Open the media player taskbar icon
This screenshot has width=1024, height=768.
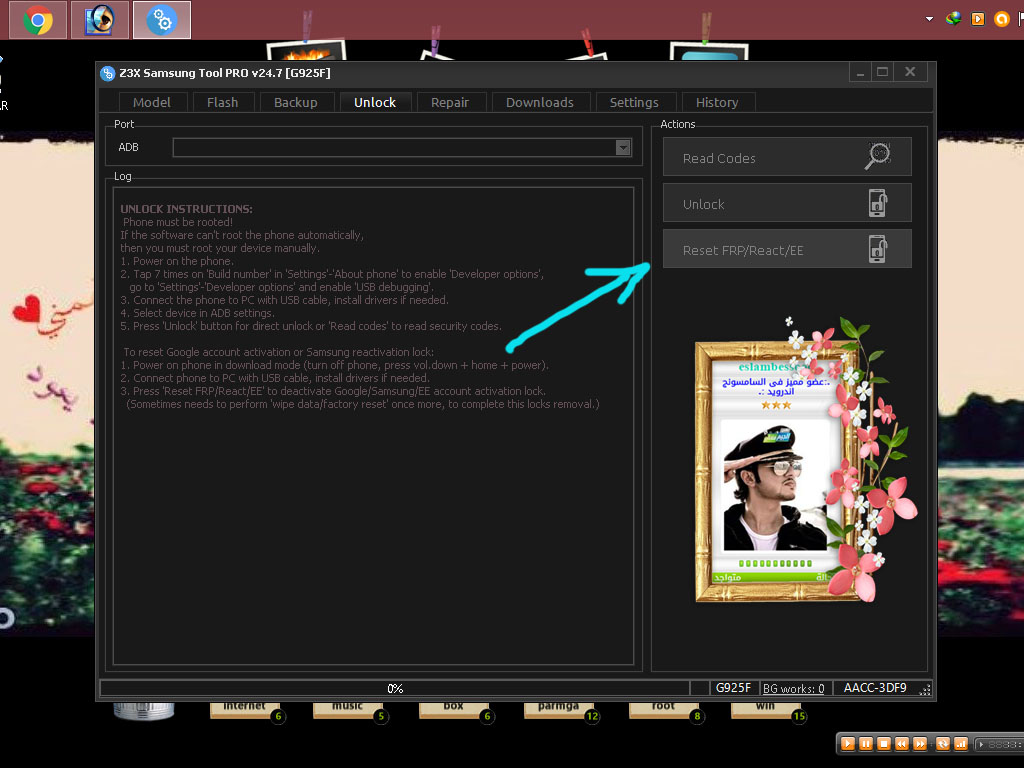pyautogui.click(x=100, y=20)
